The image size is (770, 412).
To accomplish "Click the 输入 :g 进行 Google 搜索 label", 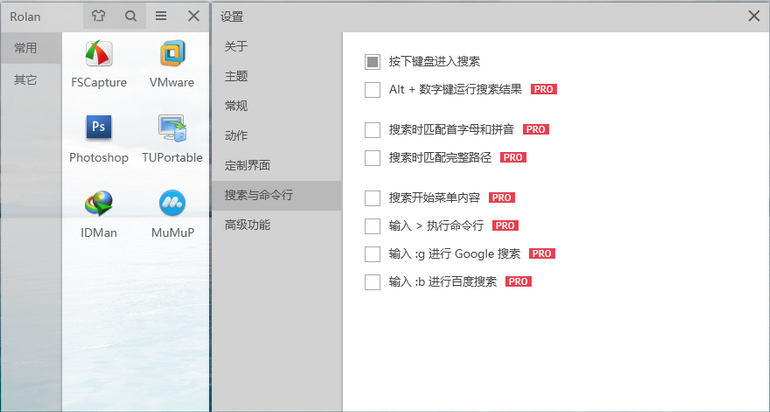I will pos(455,254).
